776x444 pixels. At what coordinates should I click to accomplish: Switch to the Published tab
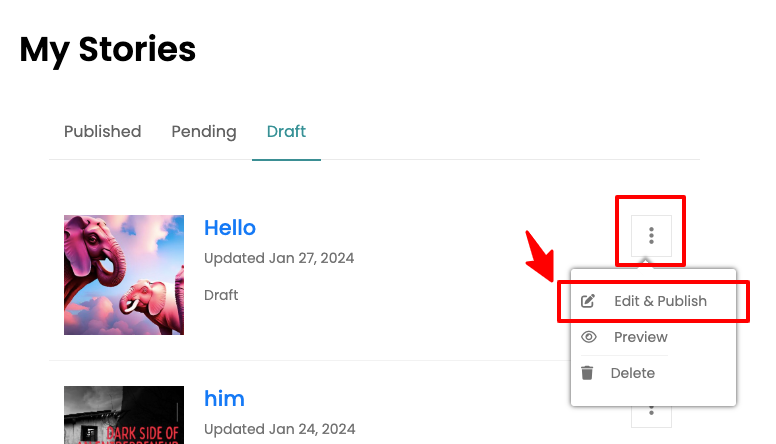[x=102, y=132]
